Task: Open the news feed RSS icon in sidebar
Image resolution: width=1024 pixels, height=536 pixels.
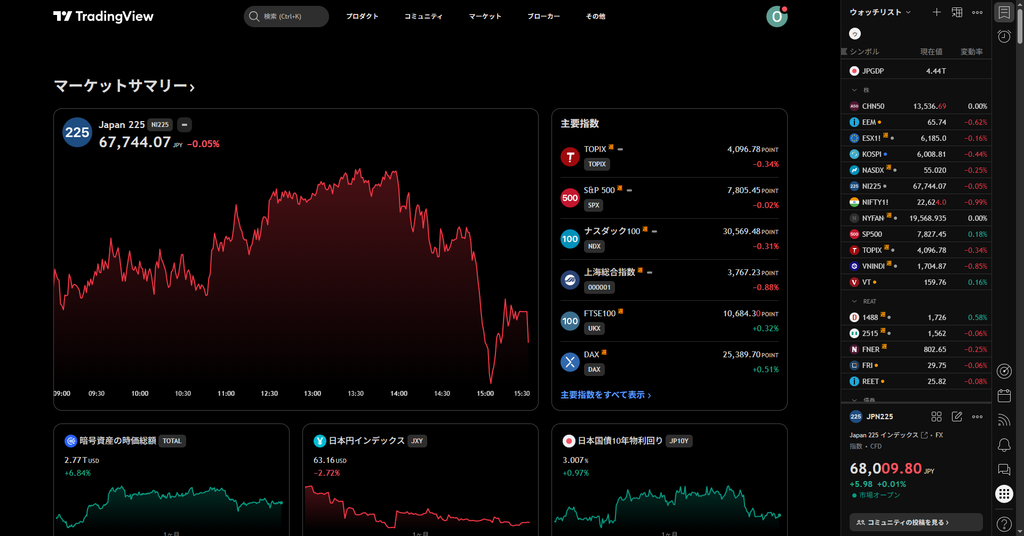Action: pyautogui.click(x=1004, y=420)
